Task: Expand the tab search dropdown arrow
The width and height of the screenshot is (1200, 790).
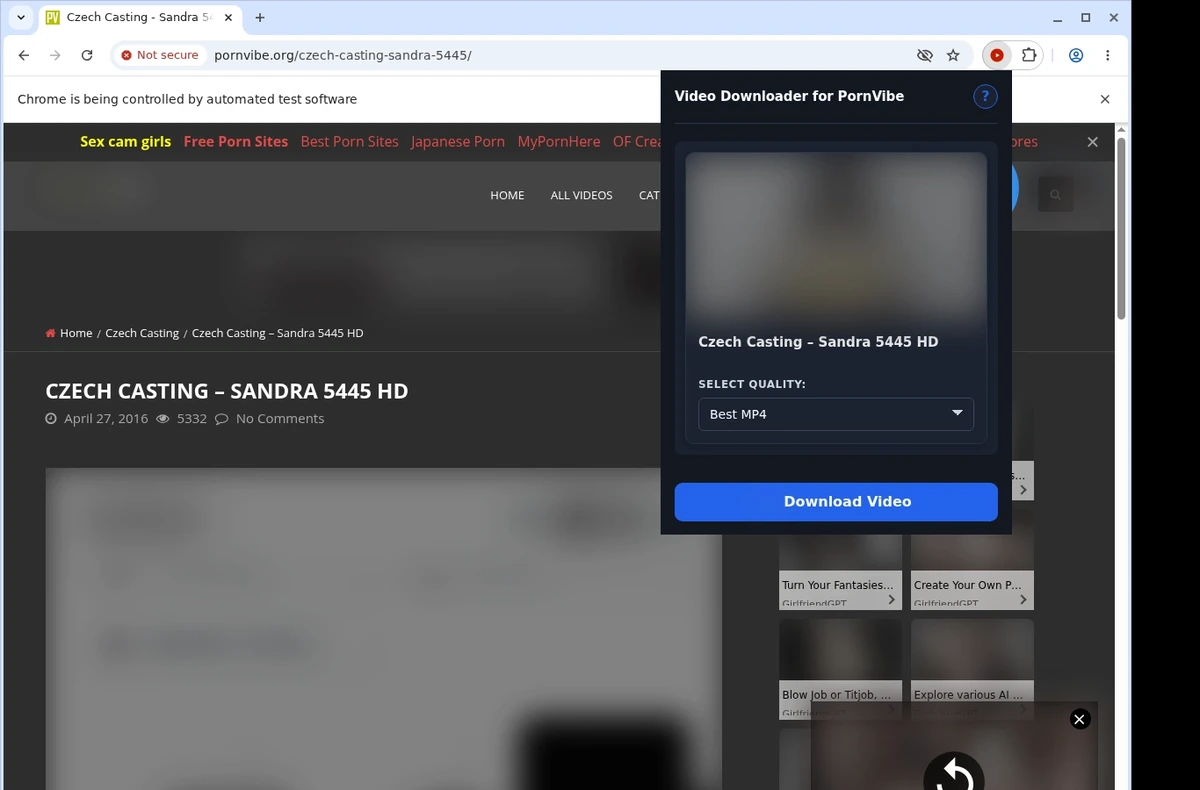Action: pyautogui.click(x=21, y=18)
